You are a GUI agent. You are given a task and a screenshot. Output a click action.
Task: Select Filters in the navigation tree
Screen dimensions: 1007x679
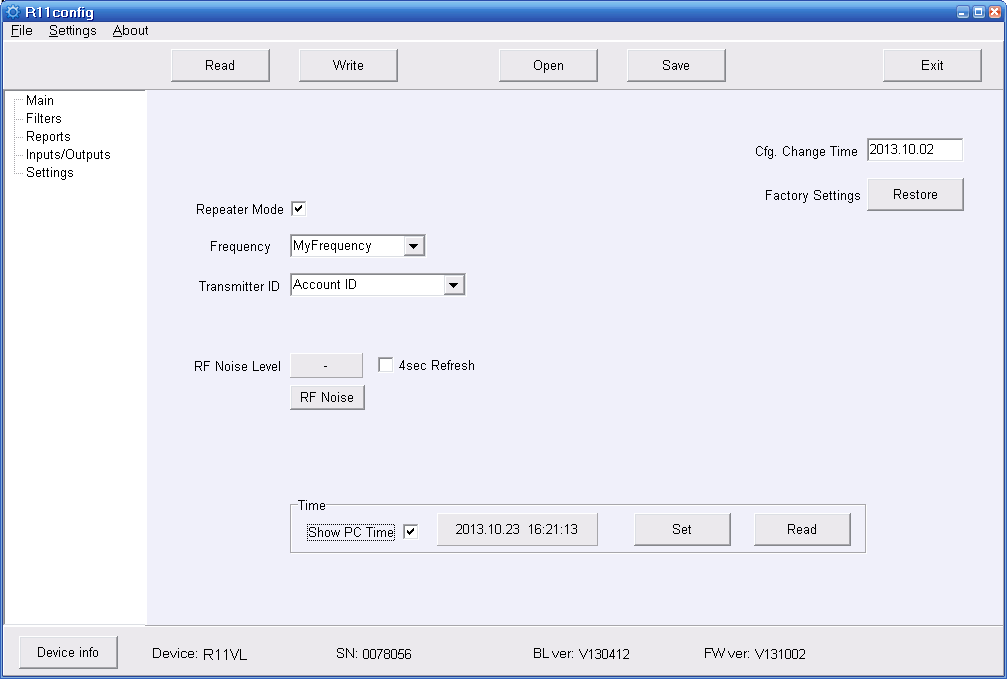44,118
